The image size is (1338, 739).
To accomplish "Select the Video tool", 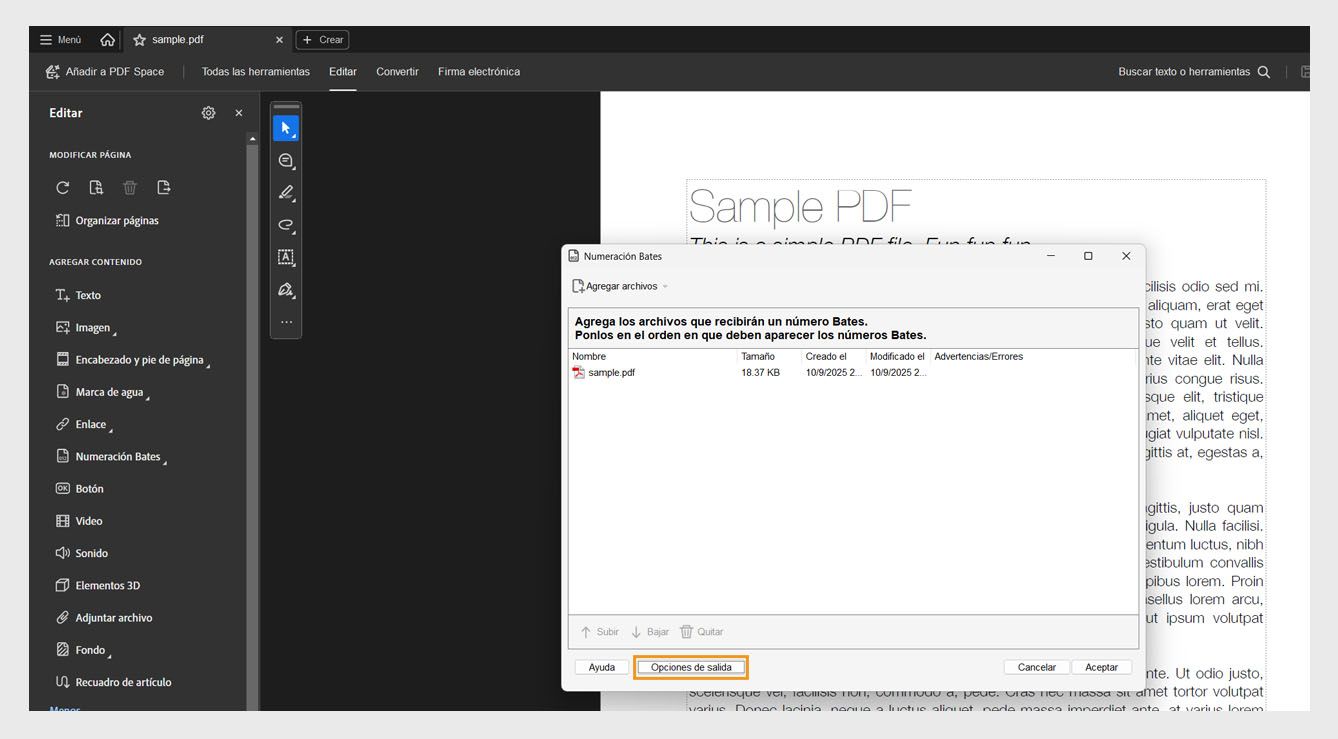I will (78, 521).
